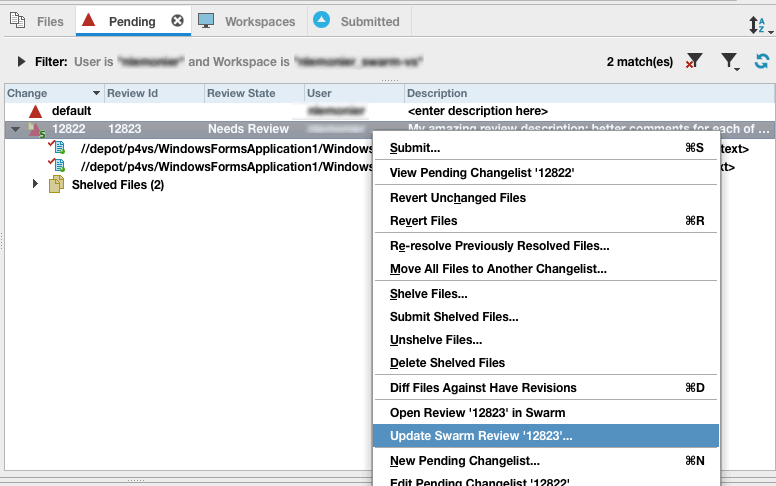Select Shelve Files… from context menu
The height and width of the screenshot is (486, 776).
pyautogui.click(x=428, y=294)
